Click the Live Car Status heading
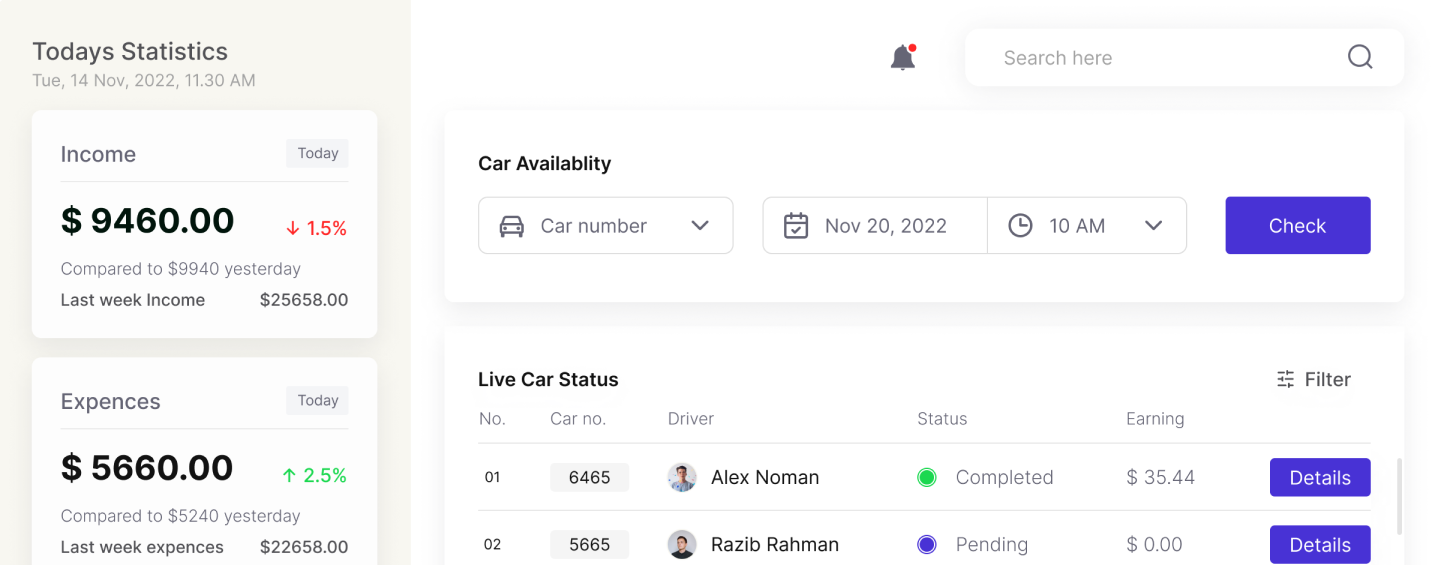 (548, 379)
